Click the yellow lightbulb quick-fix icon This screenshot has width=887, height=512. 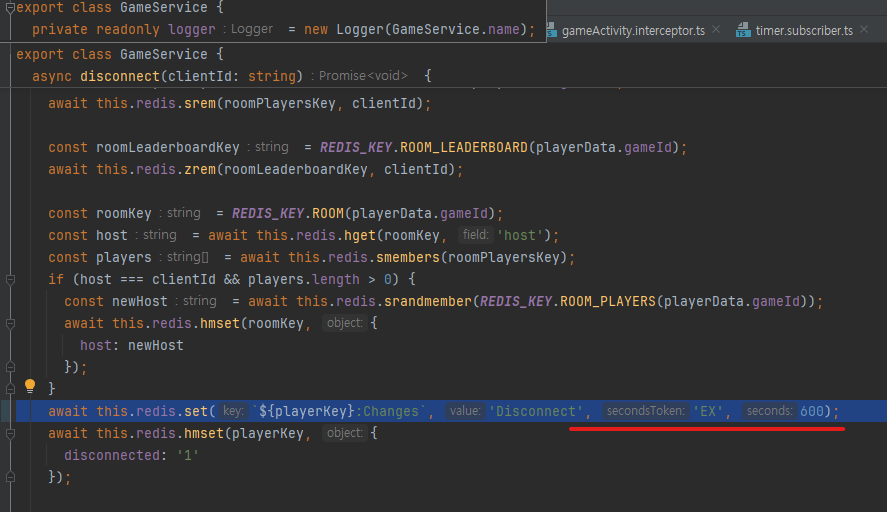click(30, 386)
